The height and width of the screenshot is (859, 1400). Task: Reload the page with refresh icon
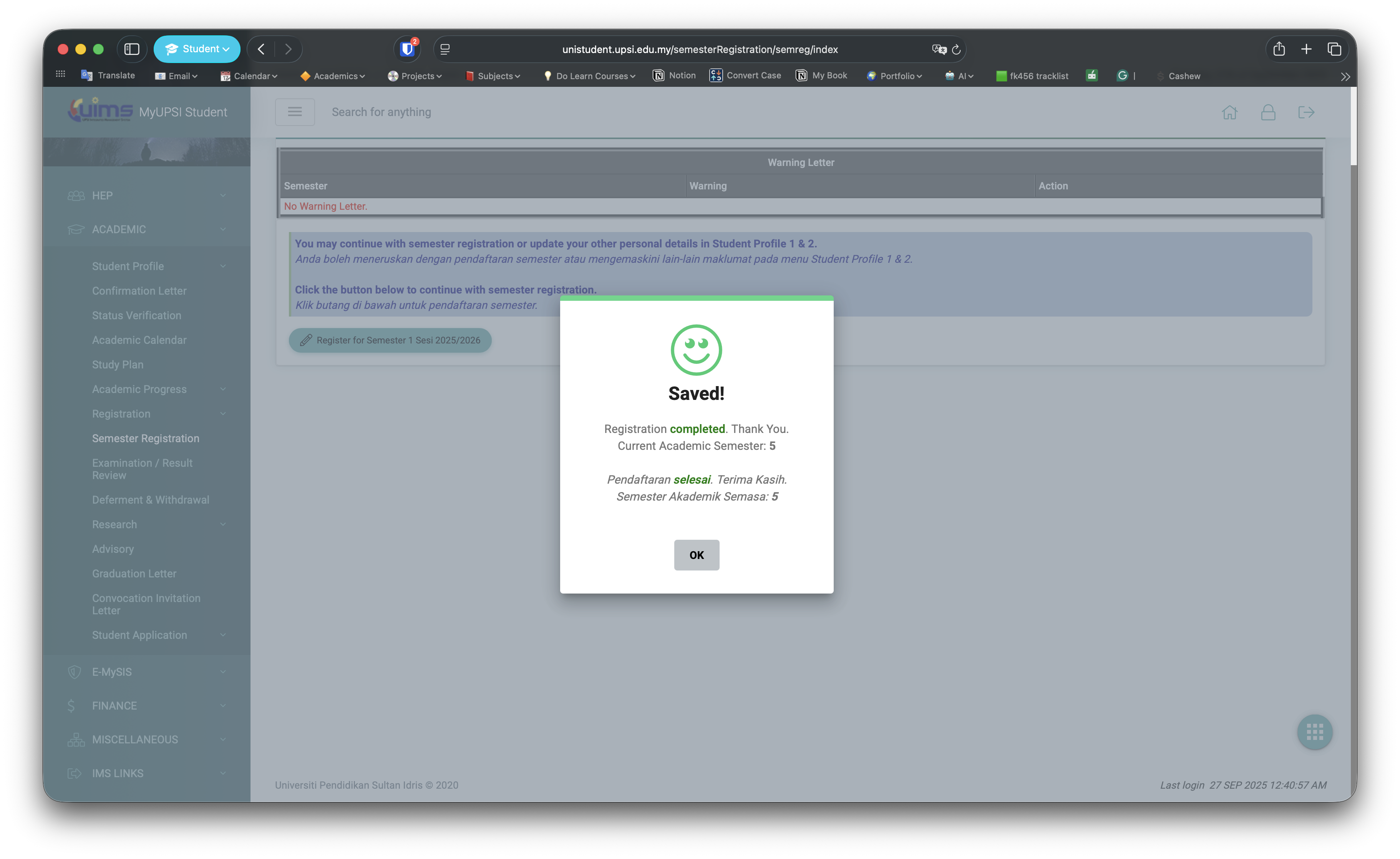pyautogui.click(x=956, y=50)
